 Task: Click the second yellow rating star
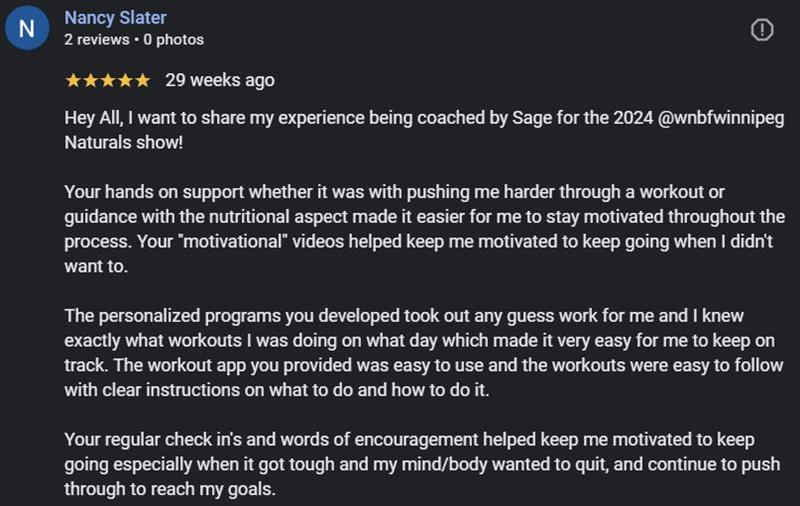point(90,80)
